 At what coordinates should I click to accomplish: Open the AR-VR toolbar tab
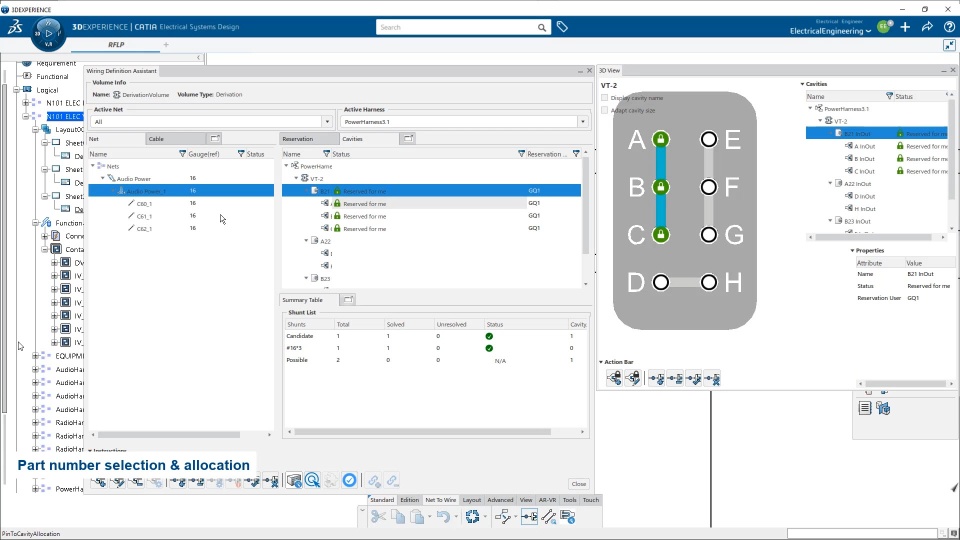(x=547, y=500)
